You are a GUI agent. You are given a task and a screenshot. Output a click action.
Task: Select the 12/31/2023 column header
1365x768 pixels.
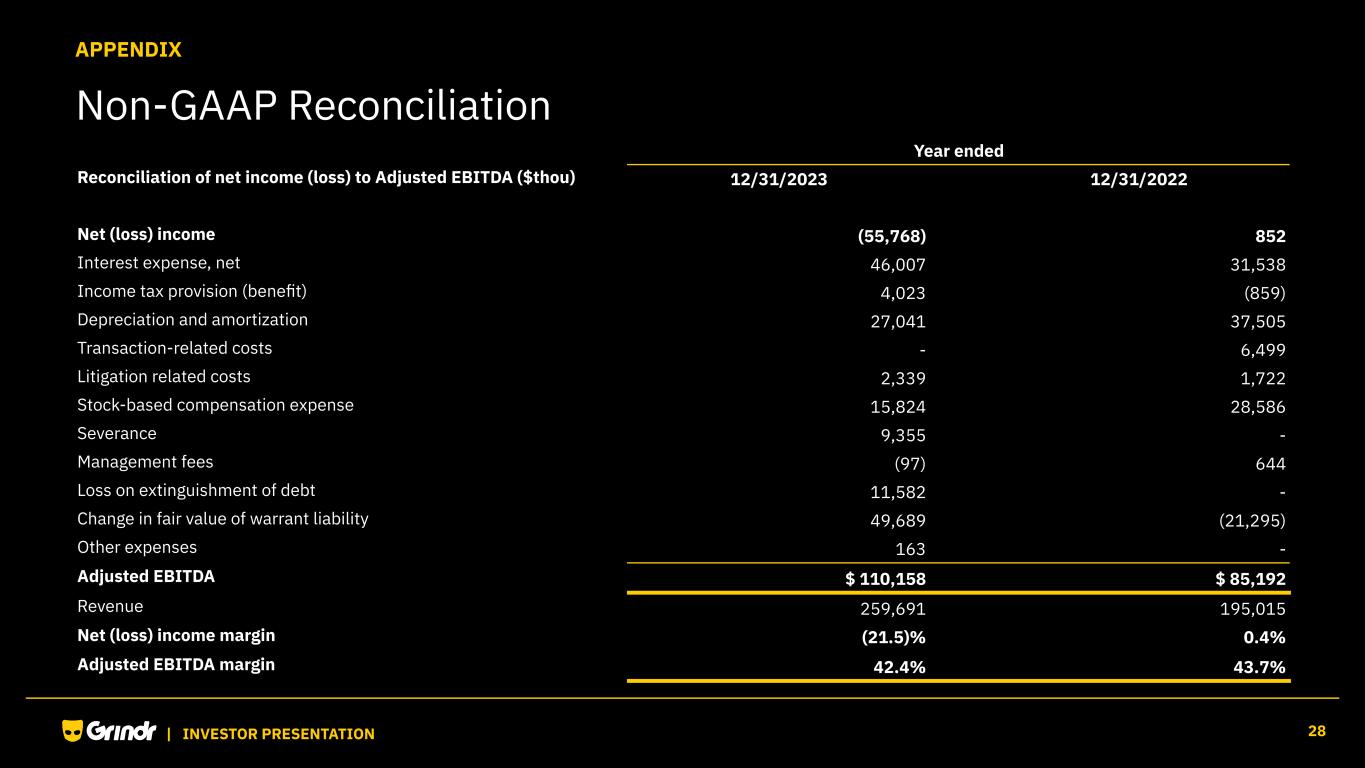pyautogui.click(x=779, y=179)
